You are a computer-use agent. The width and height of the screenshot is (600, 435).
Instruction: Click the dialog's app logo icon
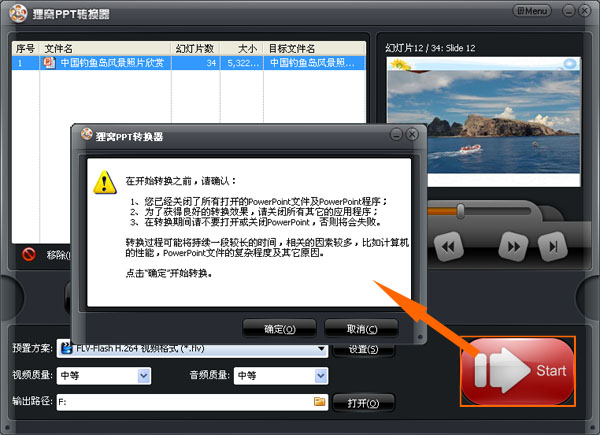click(x=86, y=134)
